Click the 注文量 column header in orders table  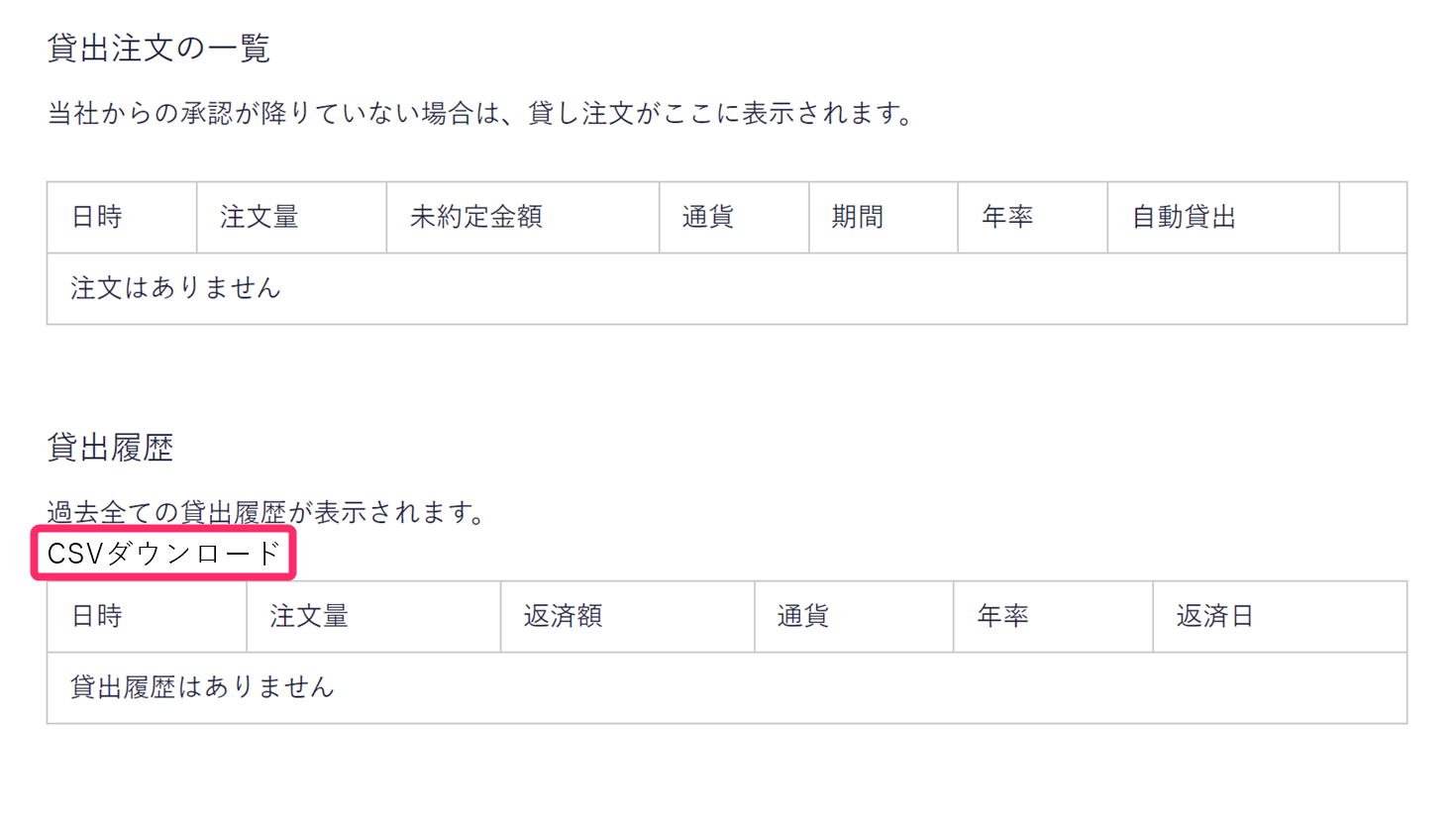(291, 217)
